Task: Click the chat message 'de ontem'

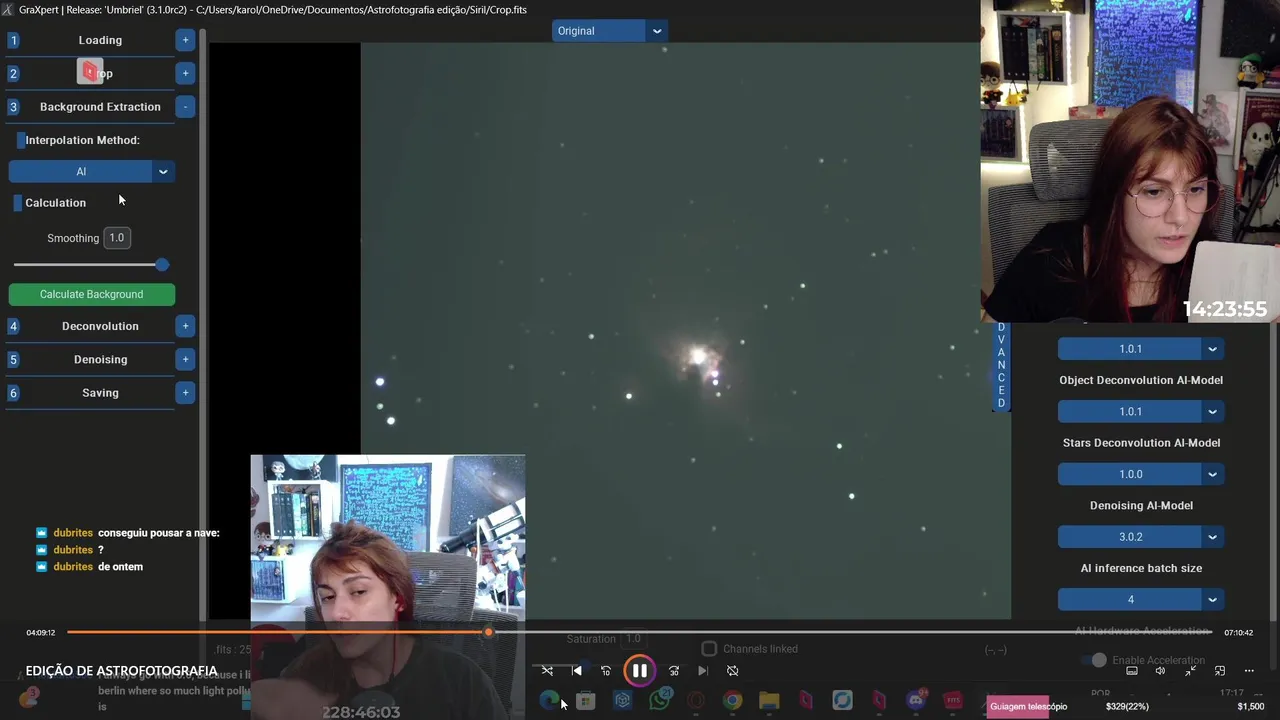Action: click(x=120, y=567)
